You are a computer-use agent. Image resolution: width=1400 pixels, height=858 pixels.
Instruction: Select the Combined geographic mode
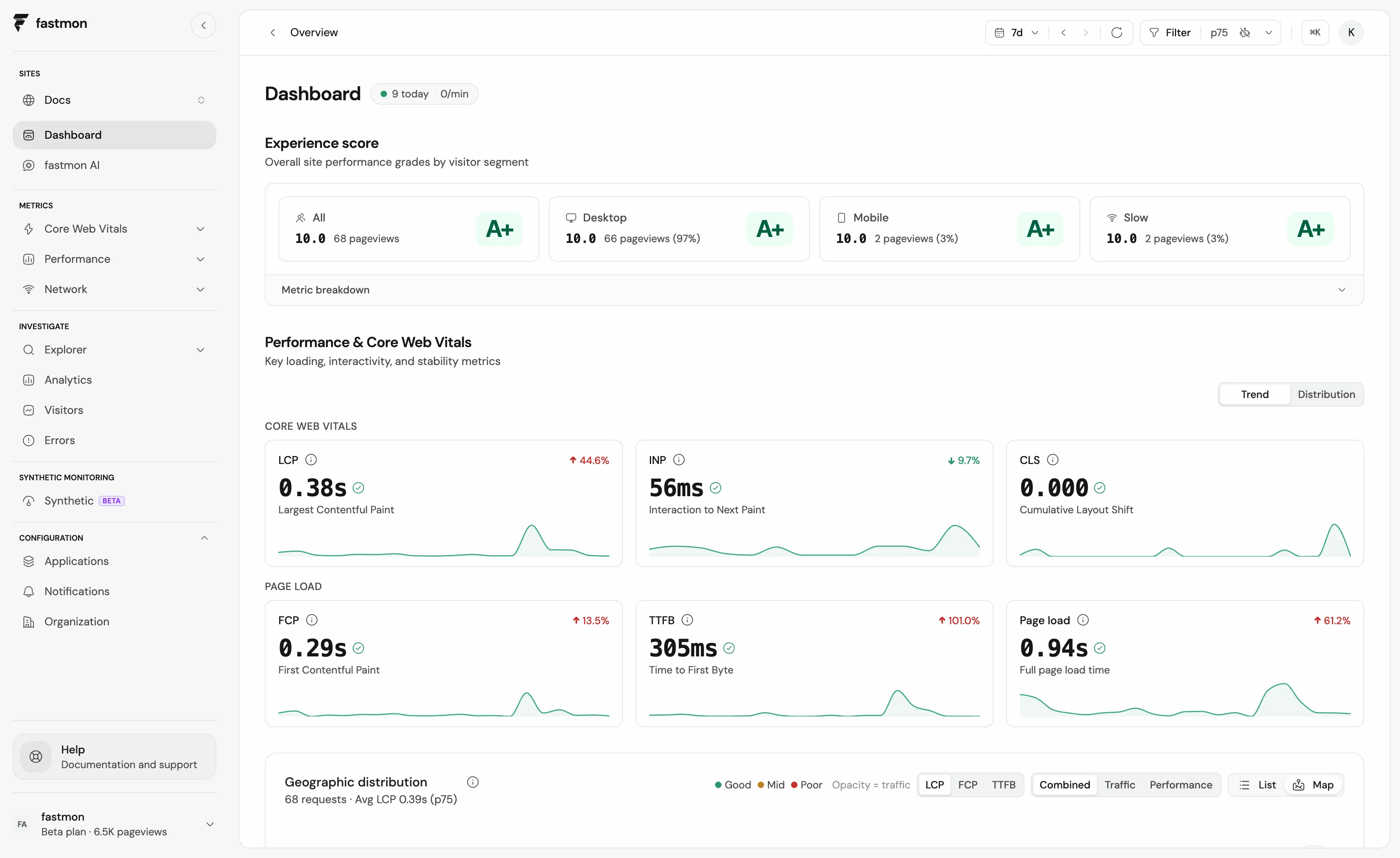pyautogui.click(x=1064, y=785)
